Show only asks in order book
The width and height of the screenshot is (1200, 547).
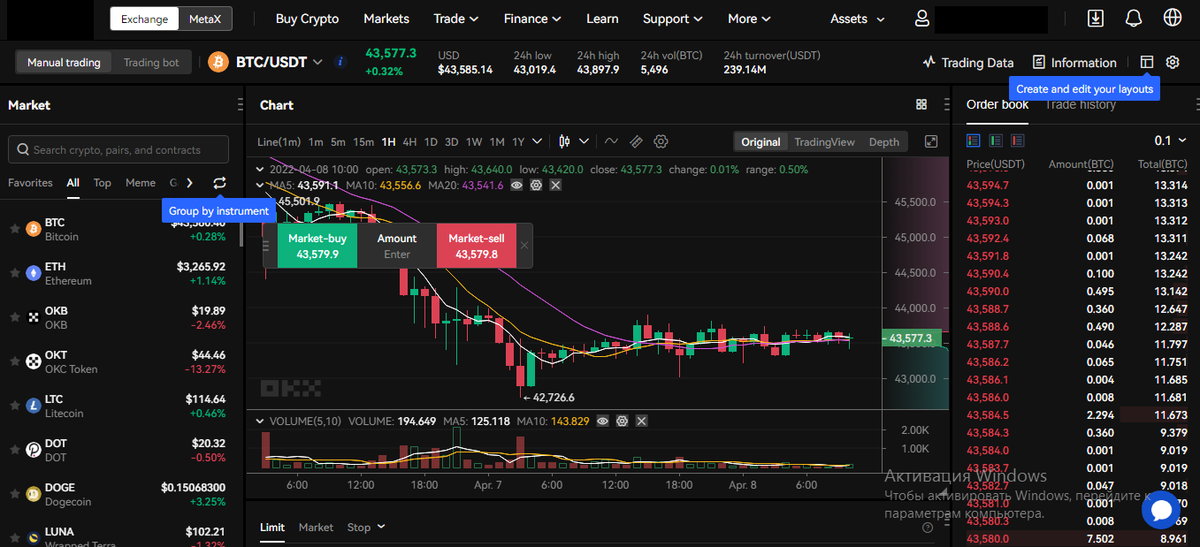1017,141
